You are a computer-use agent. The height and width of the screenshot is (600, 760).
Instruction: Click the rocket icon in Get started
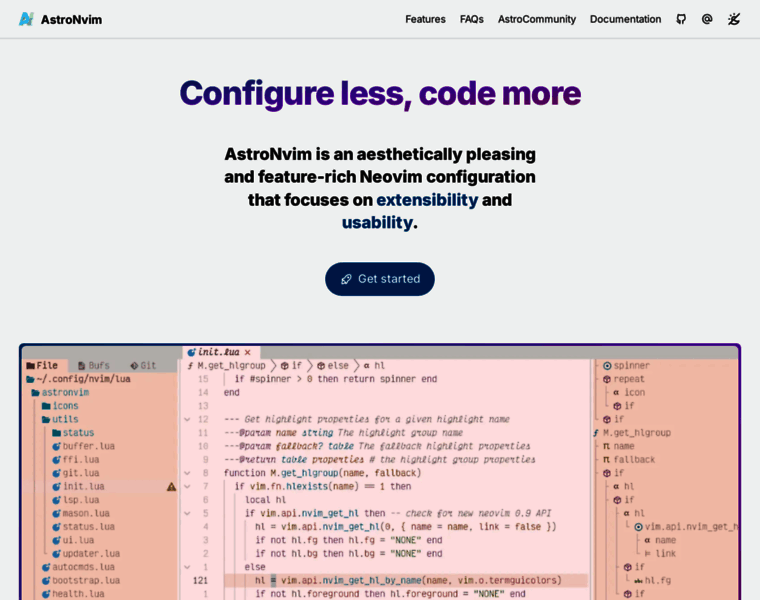(x=346, y=279)
